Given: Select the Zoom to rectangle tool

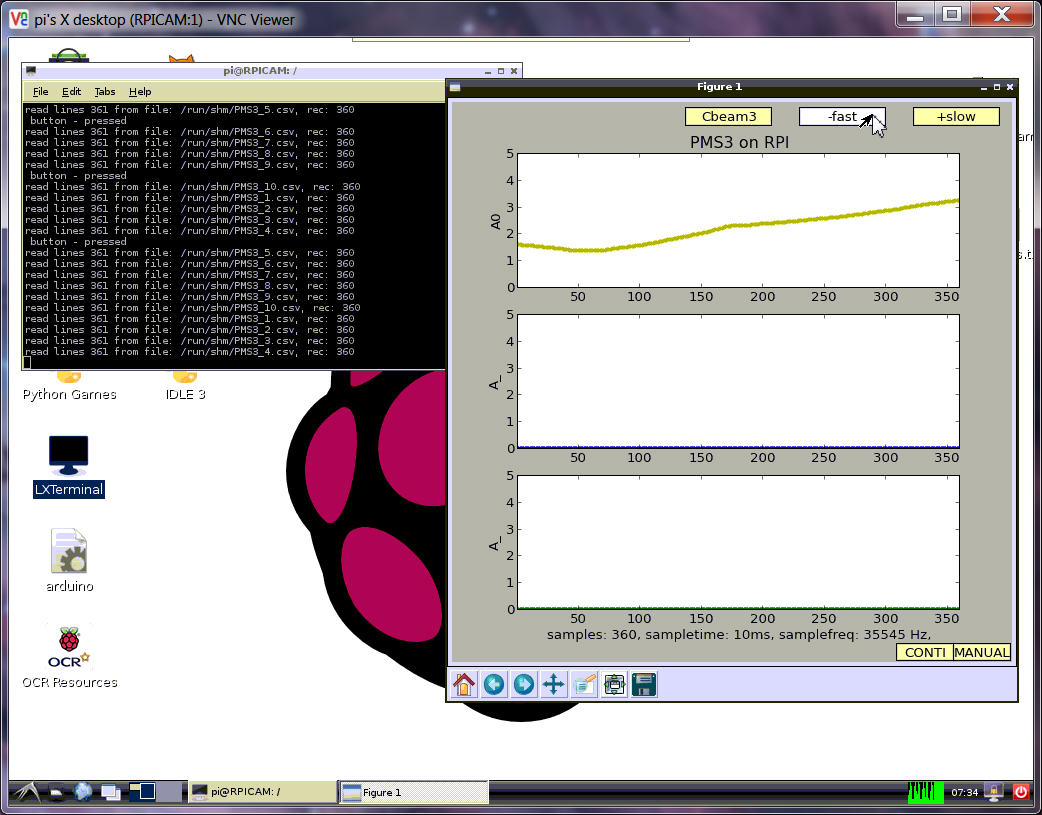Looking at the screenshot, I should (584, 684).
